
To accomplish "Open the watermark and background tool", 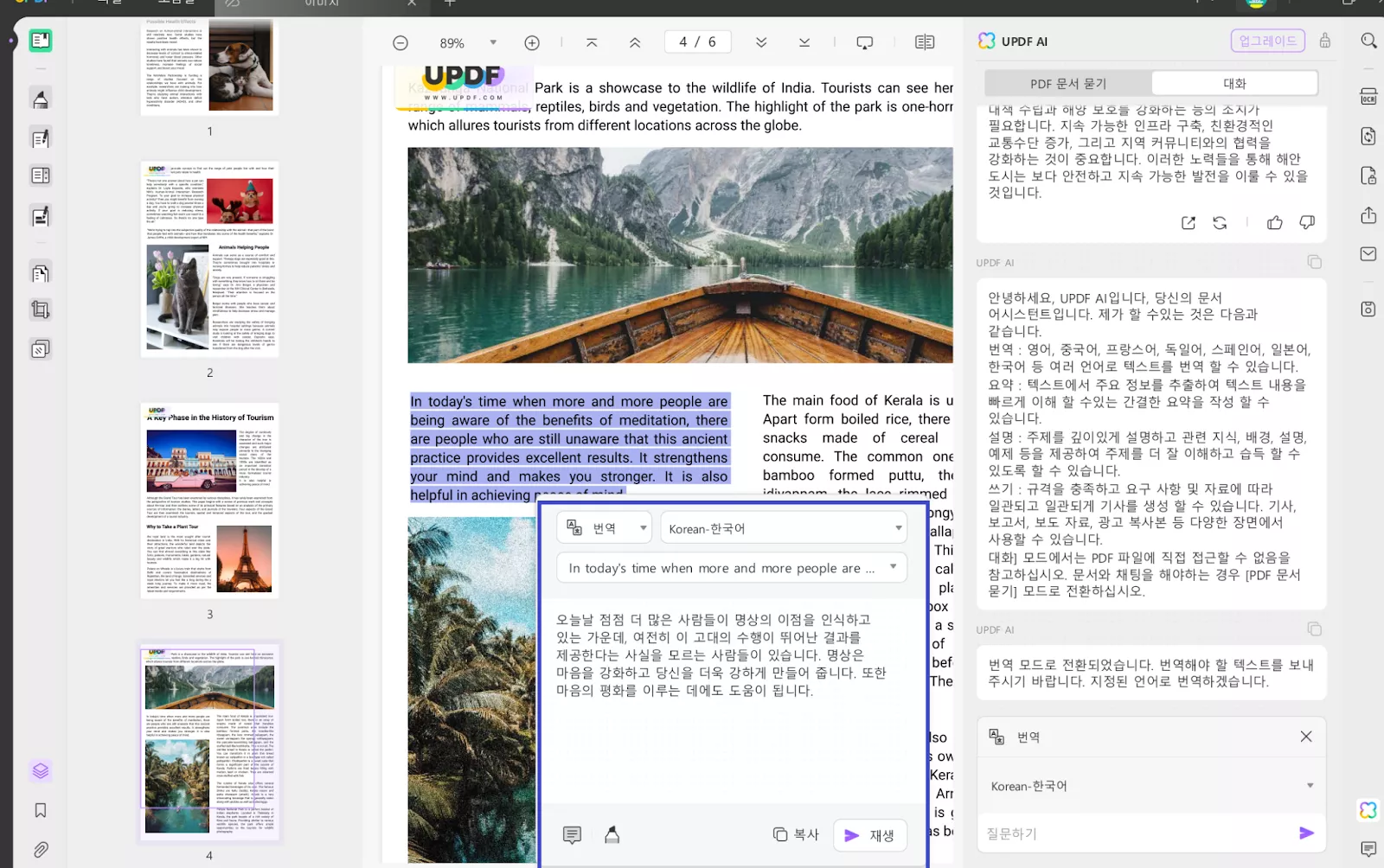I will point(41,349).
